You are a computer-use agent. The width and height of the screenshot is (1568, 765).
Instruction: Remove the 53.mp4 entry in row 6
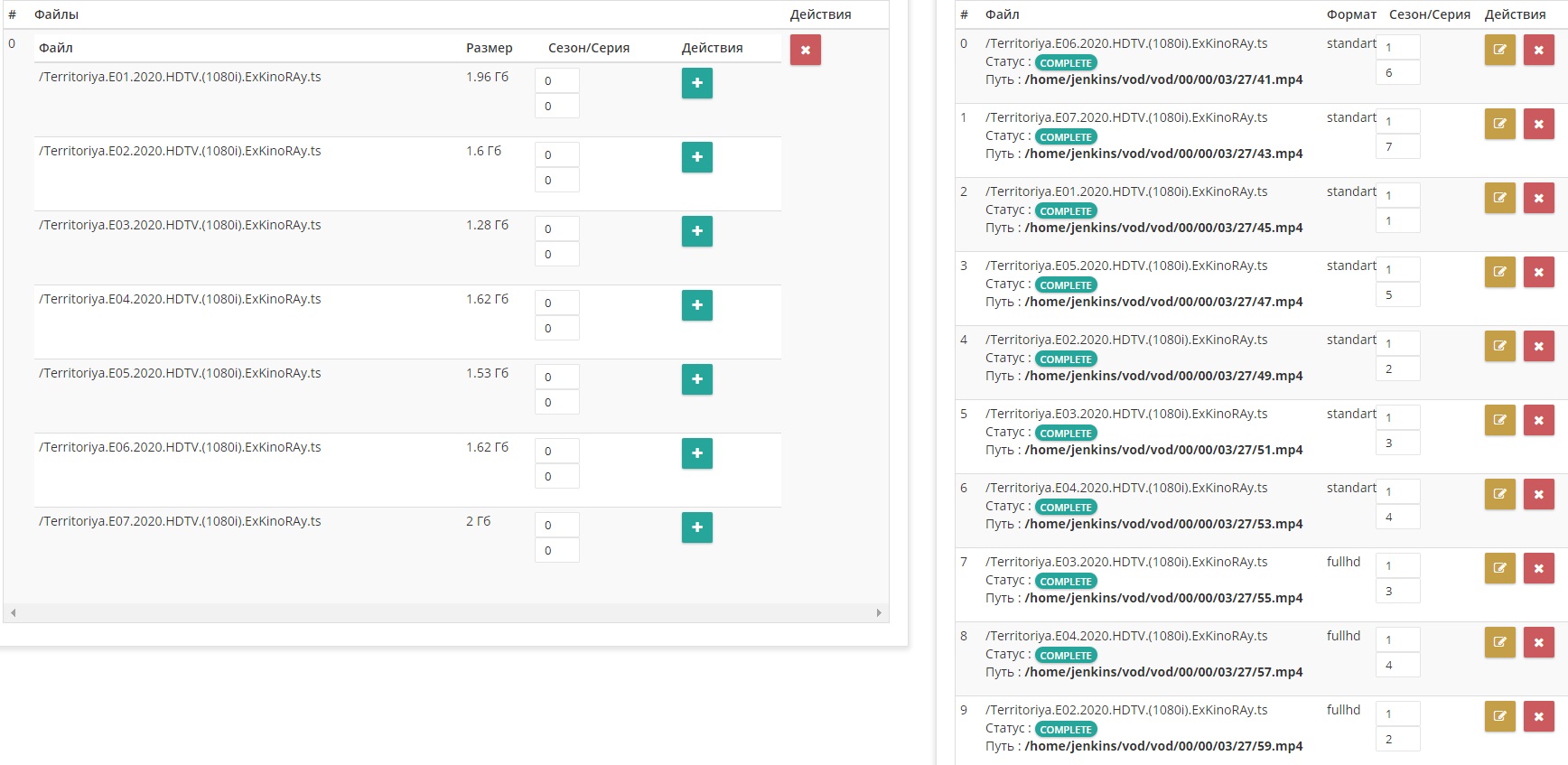[1538, 494]
